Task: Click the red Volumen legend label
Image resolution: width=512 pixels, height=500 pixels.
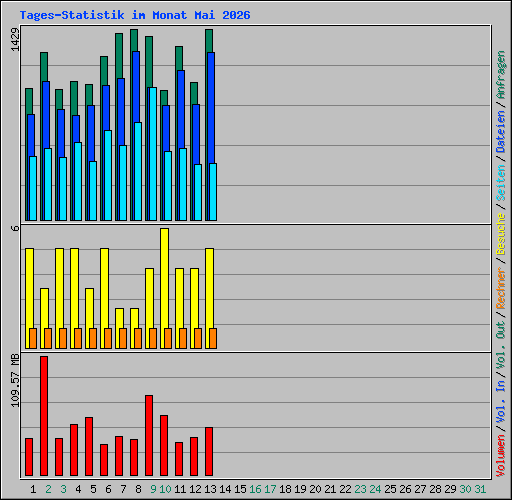Action: [x=500, y=456]
